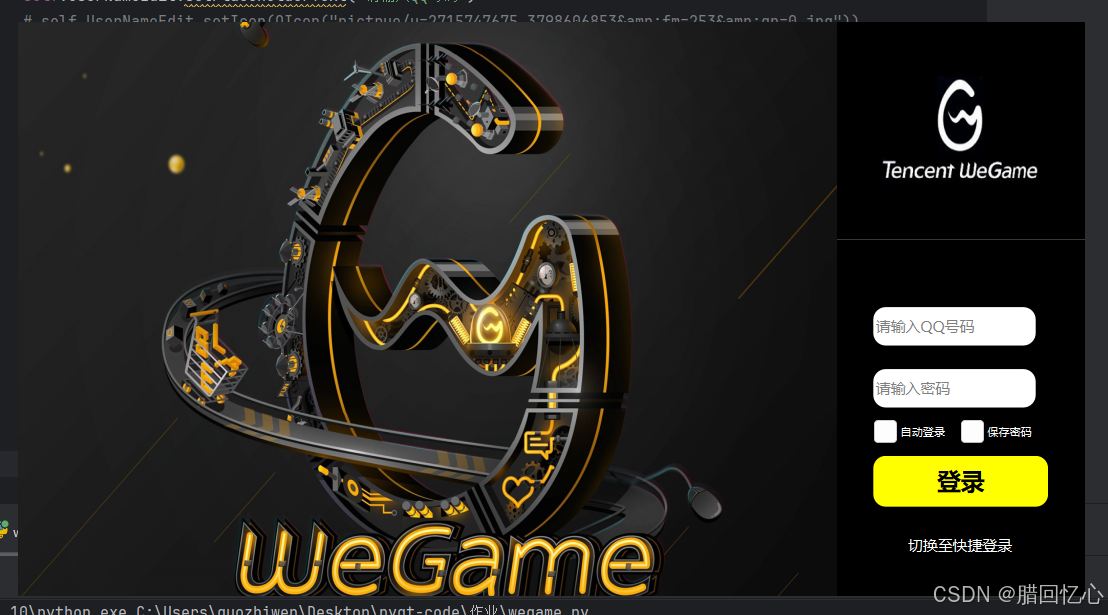Click the WeGame artwork banner image

(428, 309)
